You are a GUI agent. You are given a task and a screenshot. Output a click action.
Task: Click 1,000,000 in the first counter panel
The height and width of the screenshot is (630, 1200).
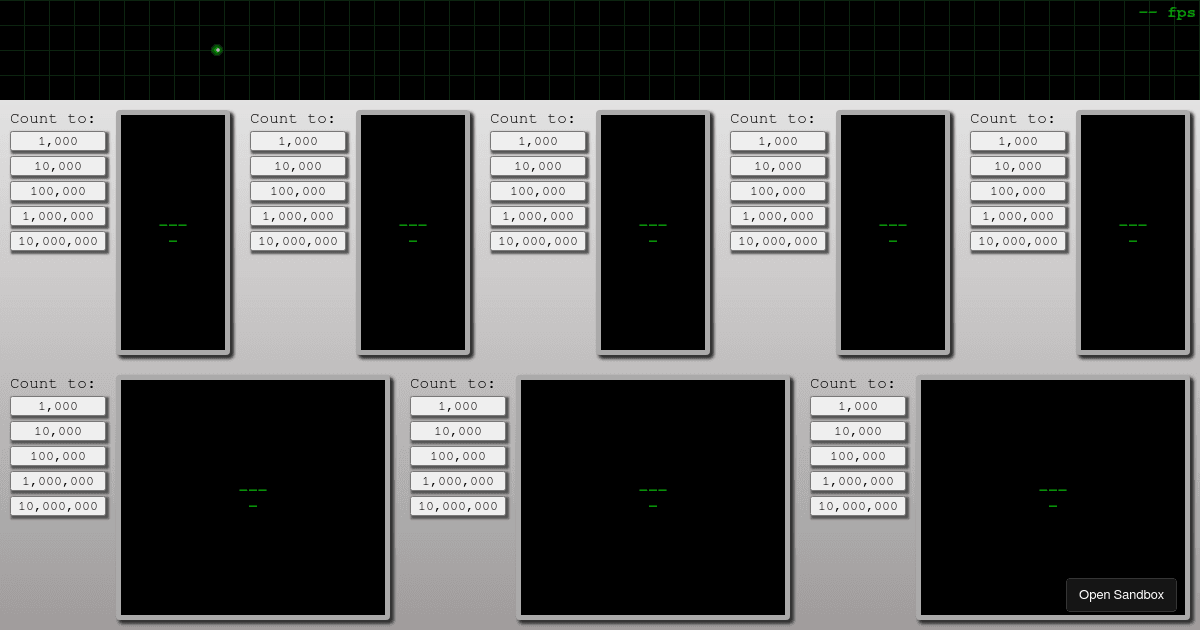(x=58, y=216)
